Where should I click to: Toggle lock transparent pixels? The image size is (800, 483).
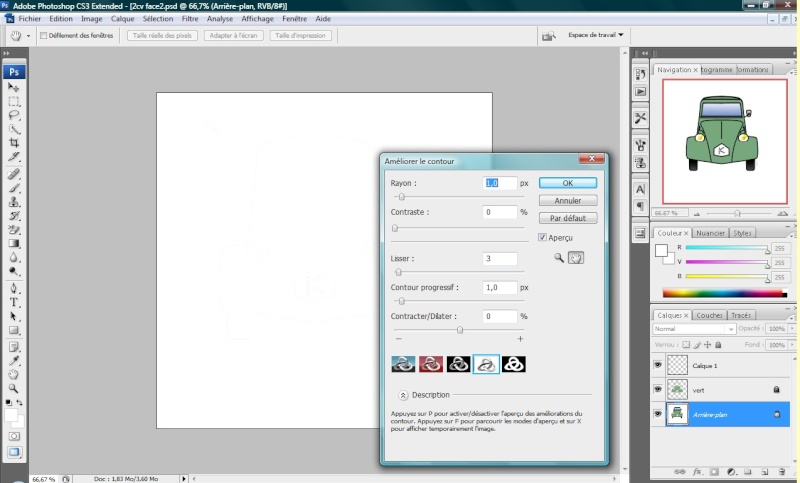(x=686, y=345)
